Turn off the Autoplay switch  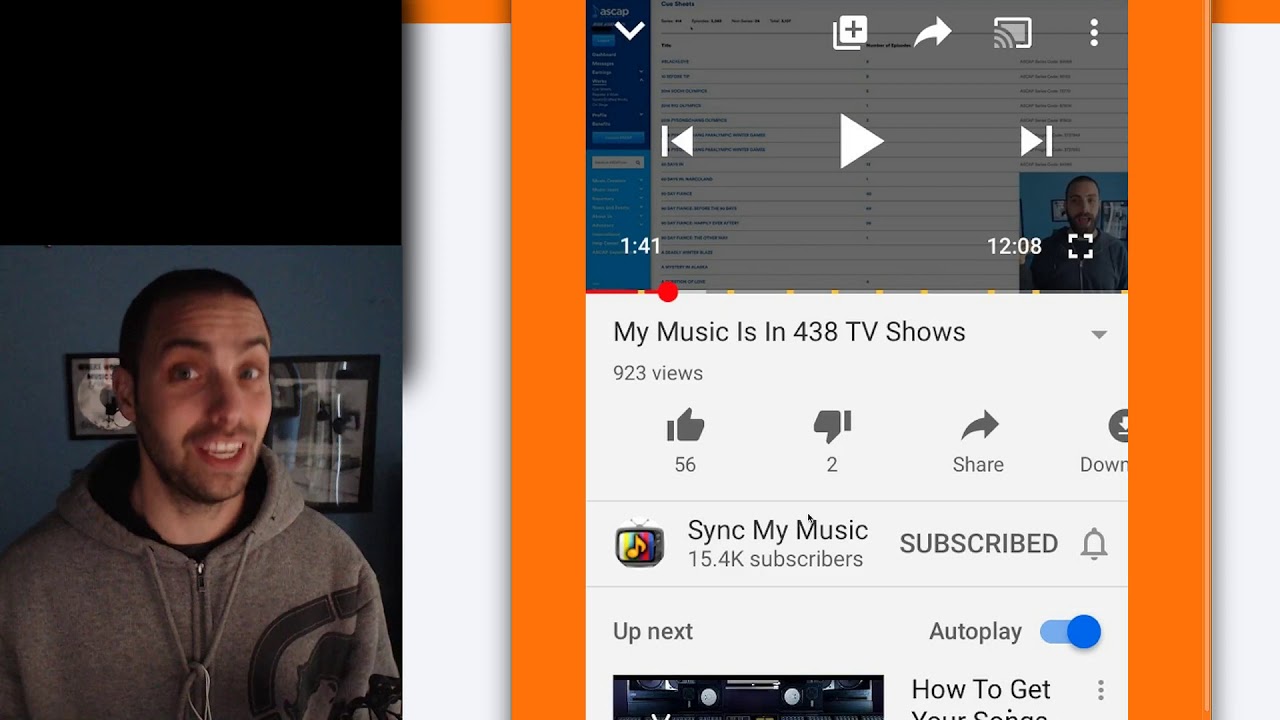click(x=1070, y=632)
